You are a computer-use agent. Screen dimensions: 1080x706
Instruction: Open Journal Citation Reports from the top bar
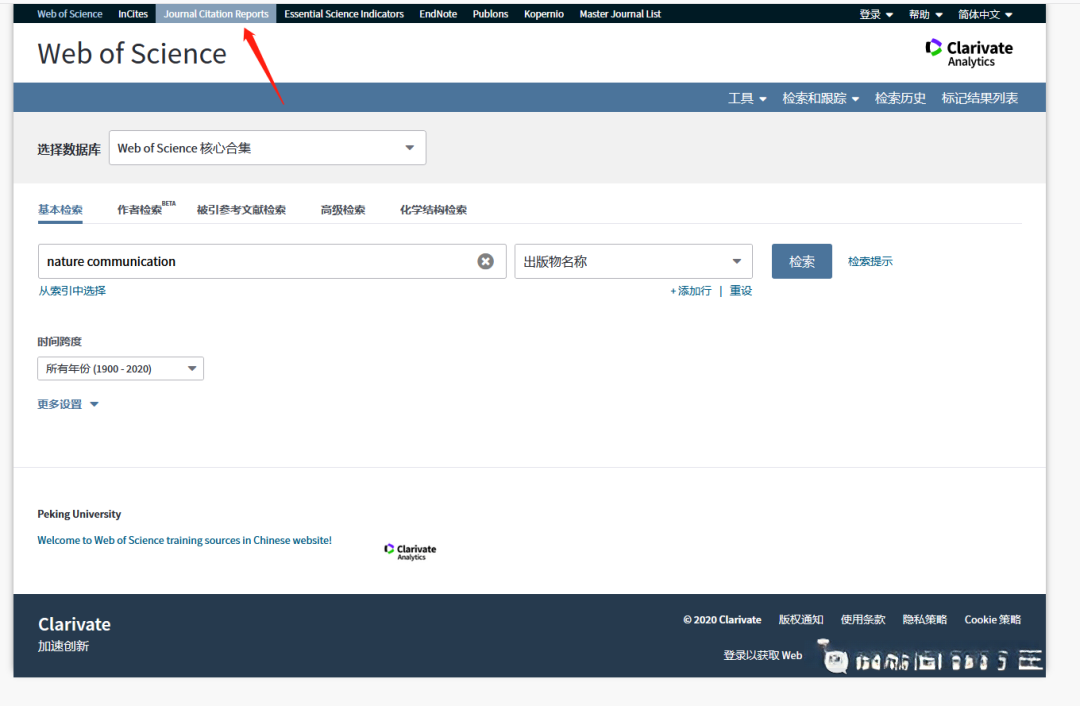click(x=215, y=13)
